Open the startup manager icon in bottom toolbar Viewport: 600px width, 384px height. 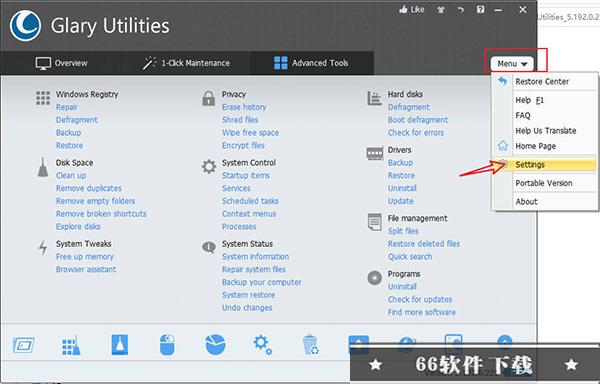(x=23, y=345)
